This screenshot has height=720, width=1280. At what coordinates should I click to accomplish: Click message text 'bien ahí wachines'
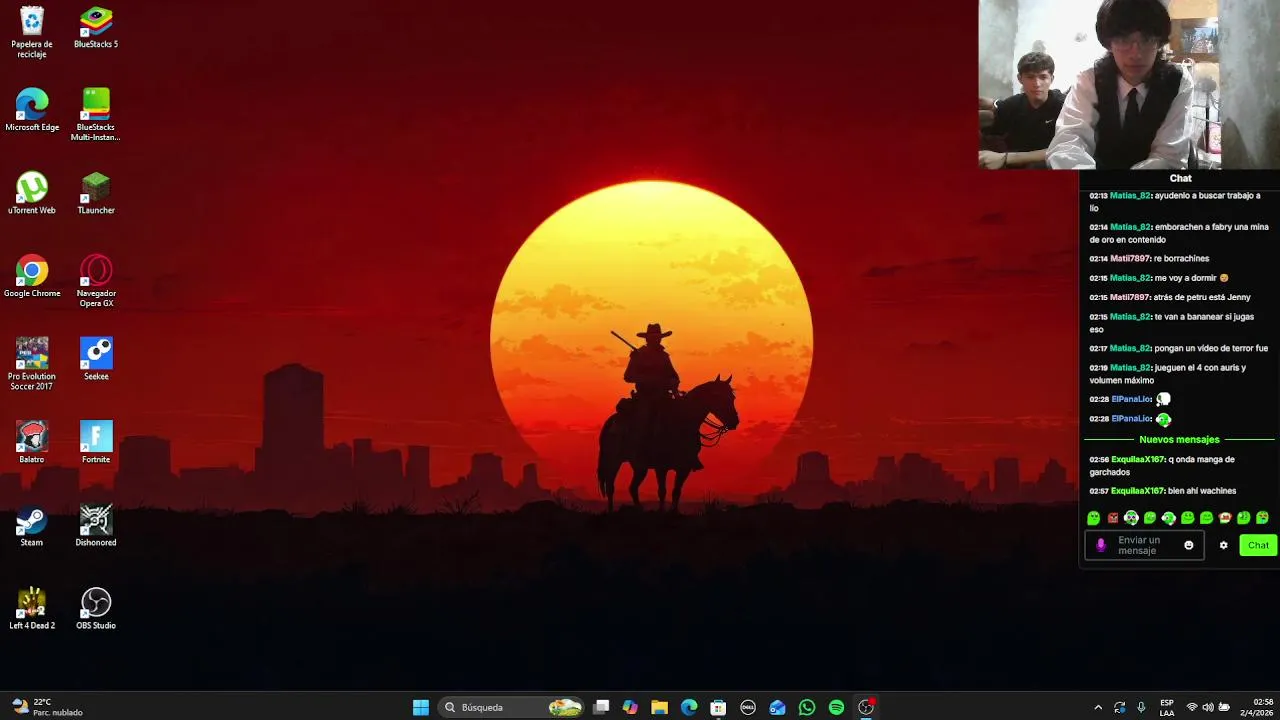1202,491
